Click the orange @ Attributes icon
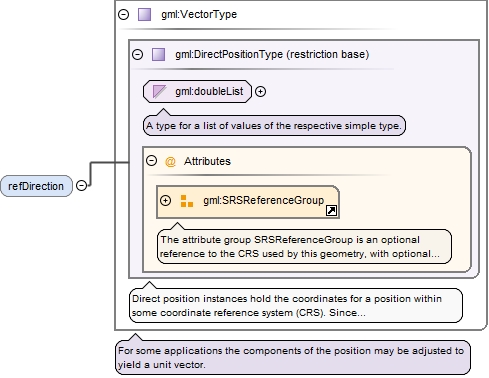Viewport: 489px width, 378px height. click(170, 162)
